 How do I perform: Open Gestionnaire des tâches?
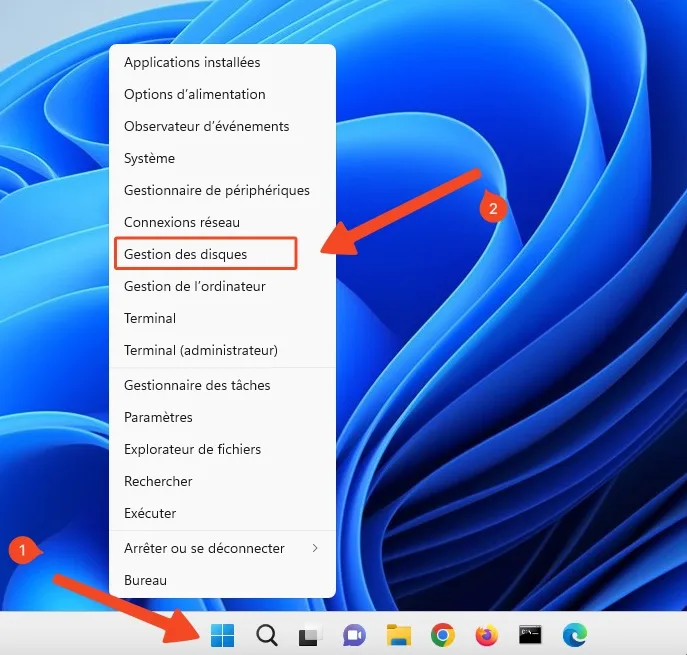pos(223,385)
